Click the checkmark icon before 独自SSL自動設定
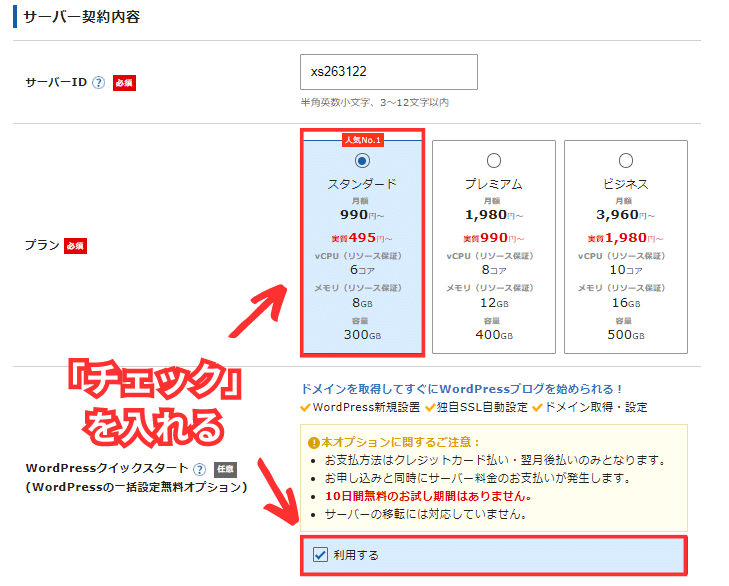This screenshot has width=729, height=586. [x=430, y=407]
